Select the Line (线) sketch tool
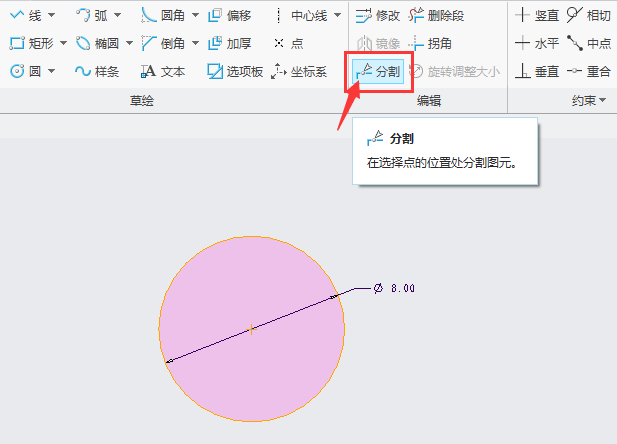The image size is (617, 444). coord(25,16)
